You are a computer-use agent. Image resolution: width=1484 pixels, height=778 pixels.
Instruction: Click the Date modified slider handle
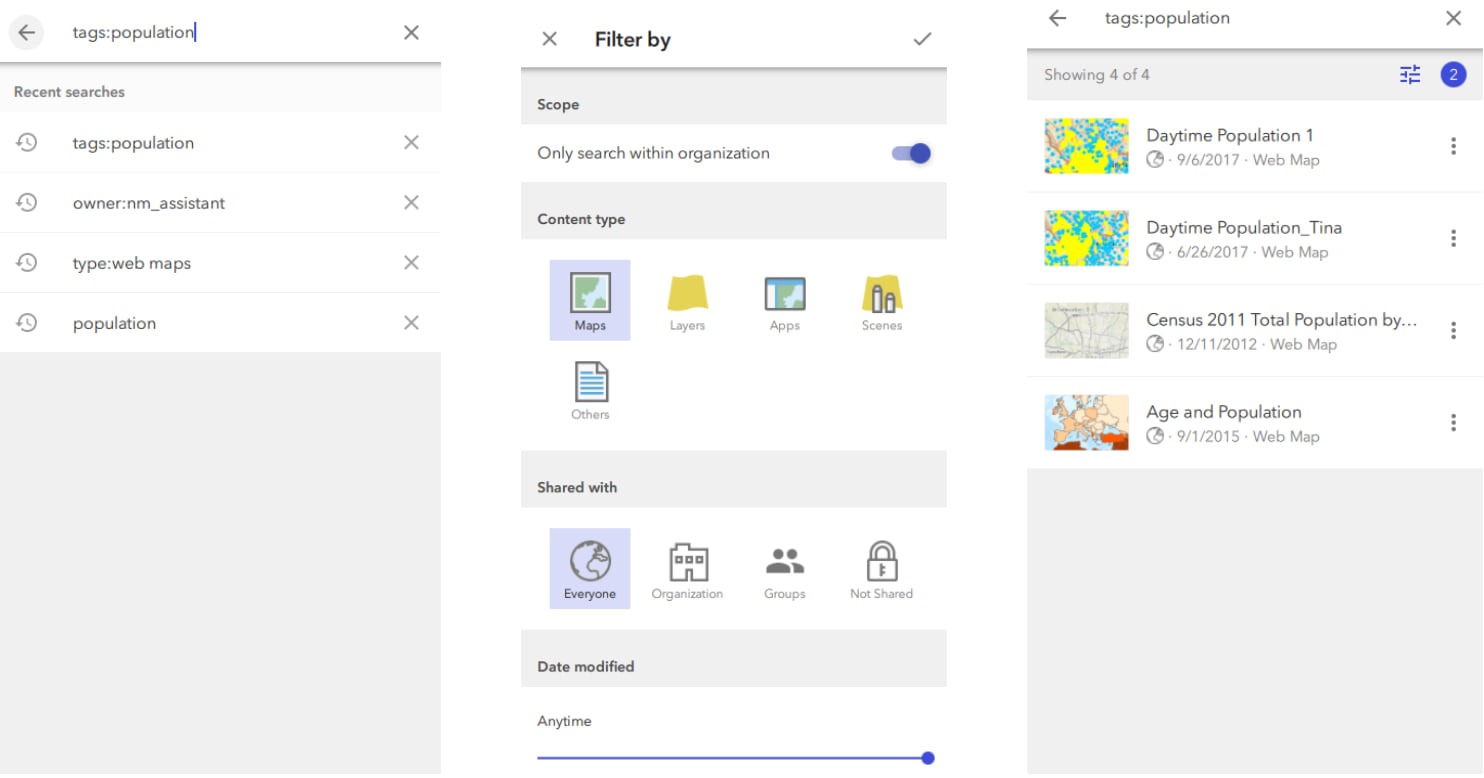[928, 758]
